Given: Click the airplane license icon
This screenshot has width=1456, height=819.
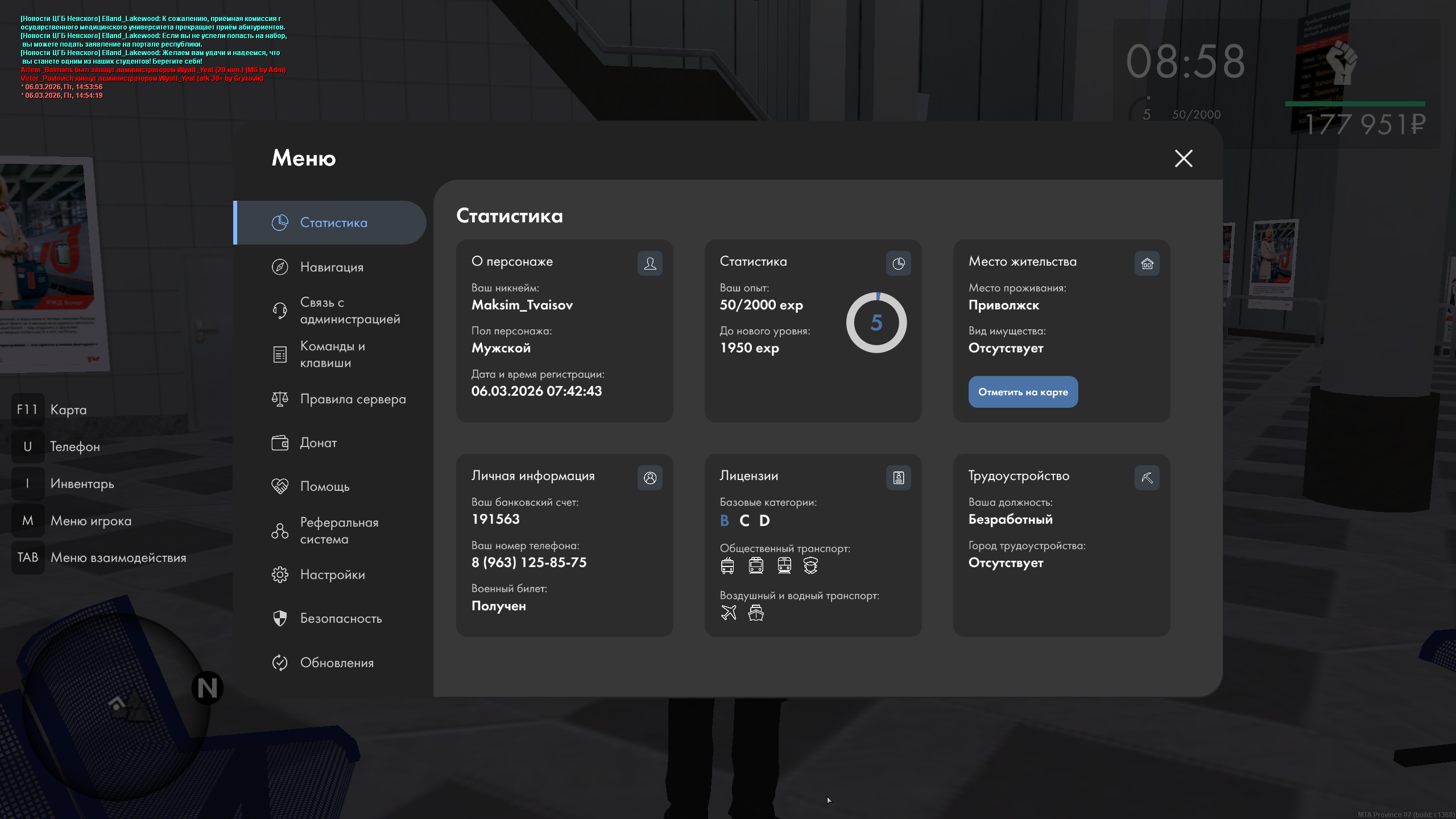Looking at the screenshot, I should click(x=729, y=613).
